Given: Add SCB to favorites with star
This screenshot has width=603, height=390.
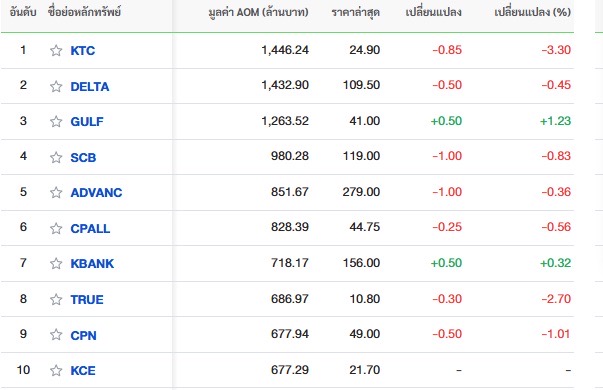Looking at the screenshot, I should click(56, 157).
